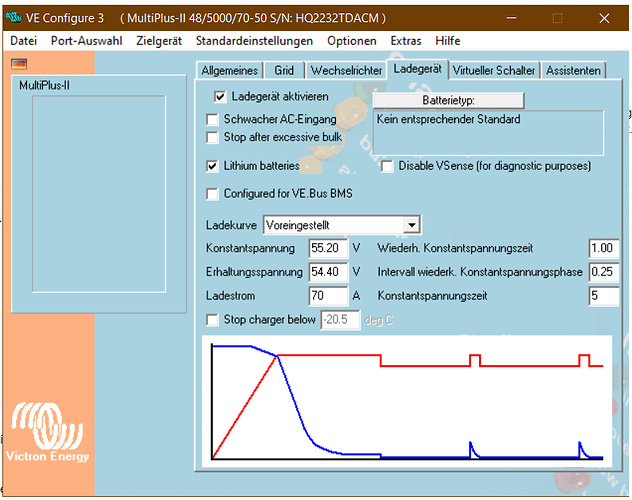632x500 pixels.
Task: Open the Standardeinstellungen menu
Action: click(254, 41)
